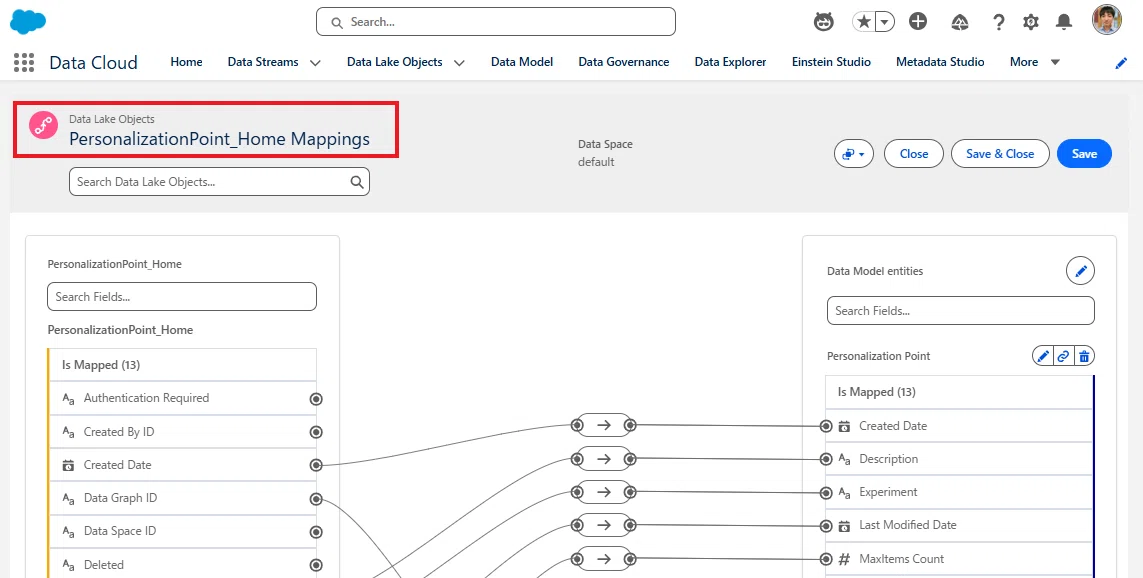Open the Data Streams tab
1143x578 pixels.
click(263, 62)
